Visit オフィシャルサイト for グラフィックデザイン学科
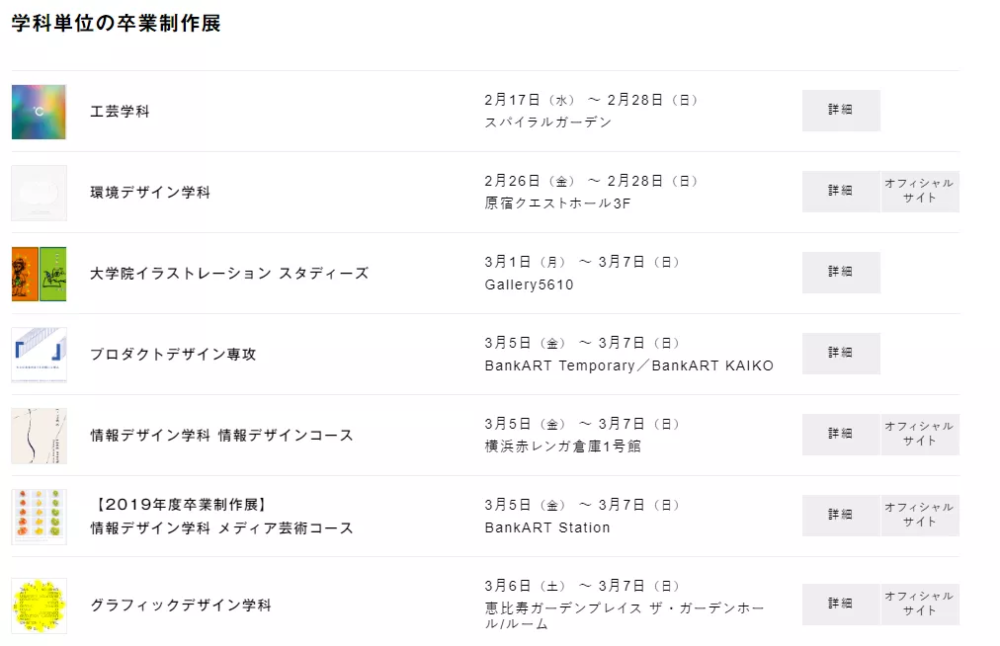 pos(920,605)
